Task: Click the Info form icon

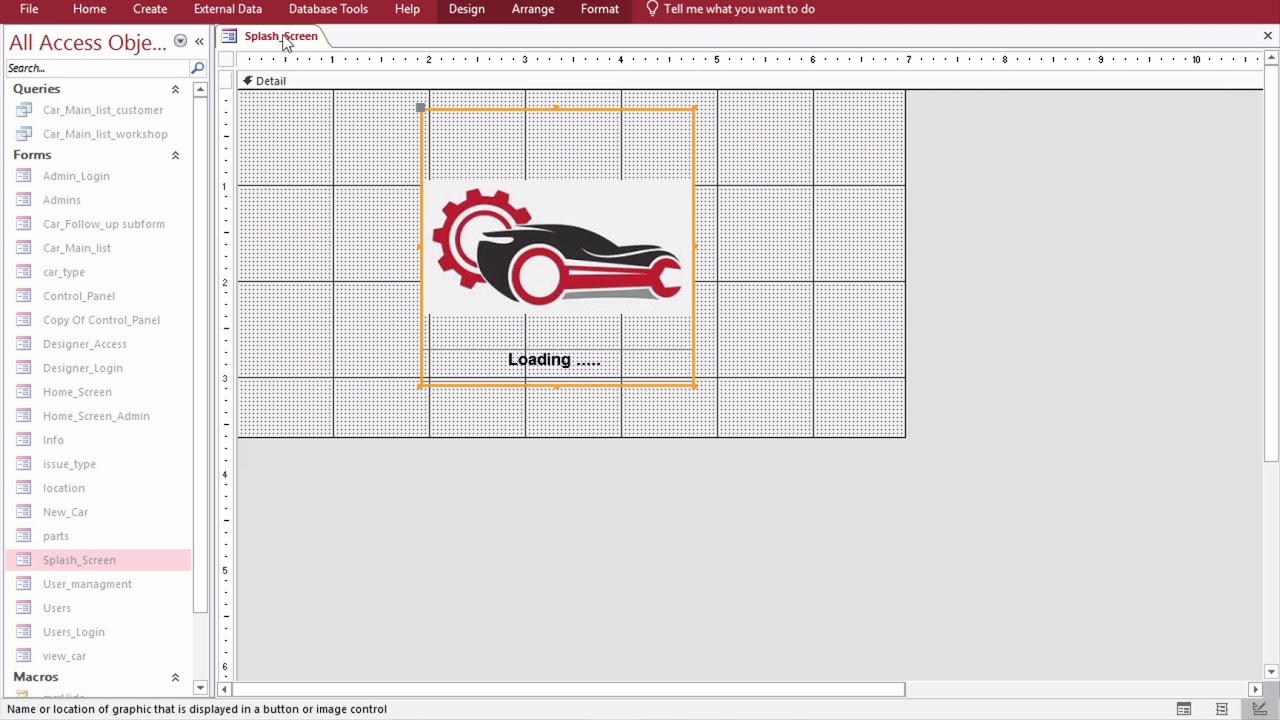Action: coord(24,440)
